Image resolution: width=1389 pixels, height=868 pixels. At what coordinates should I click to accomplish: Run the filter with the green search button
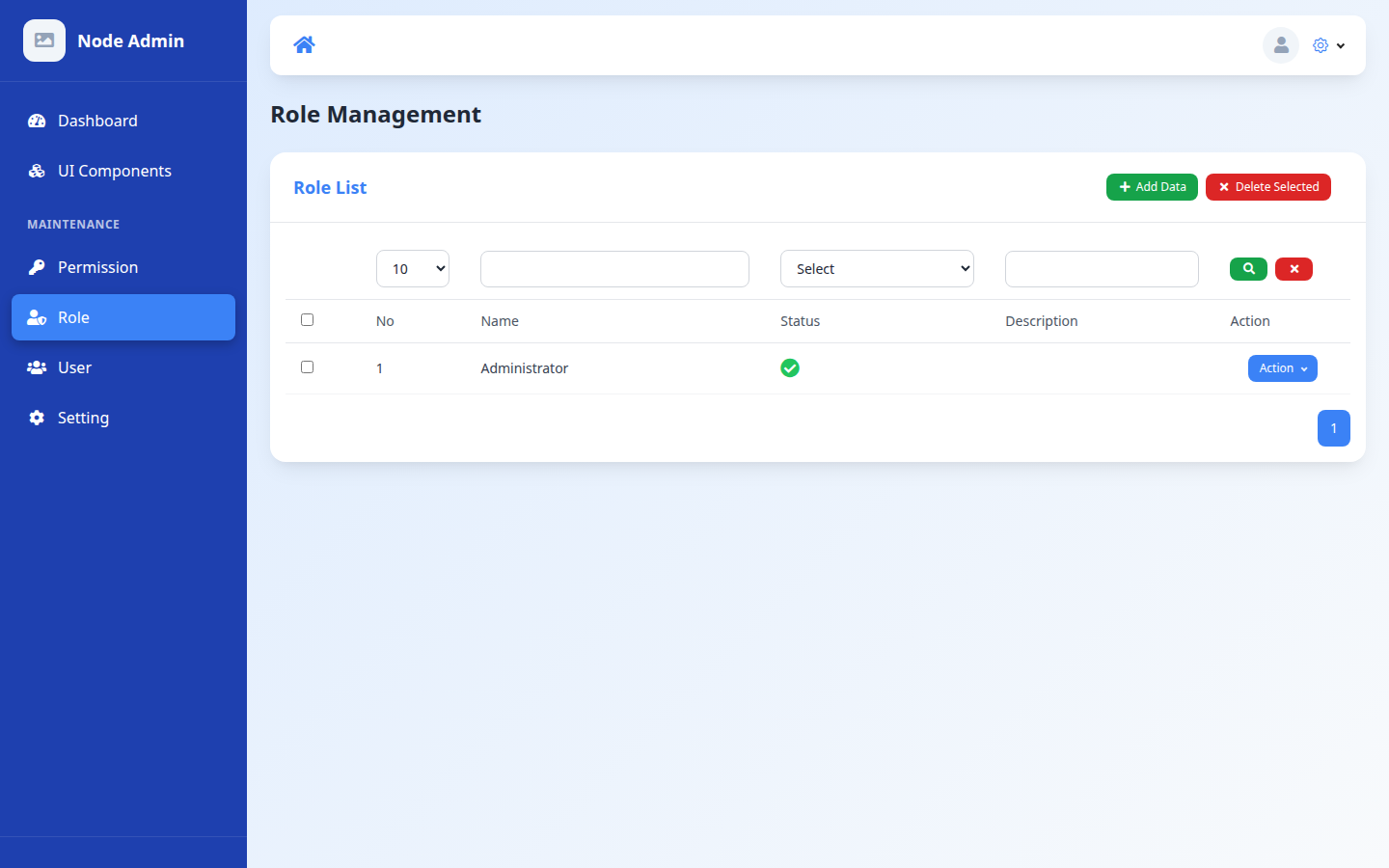[x=1248, y=269]
